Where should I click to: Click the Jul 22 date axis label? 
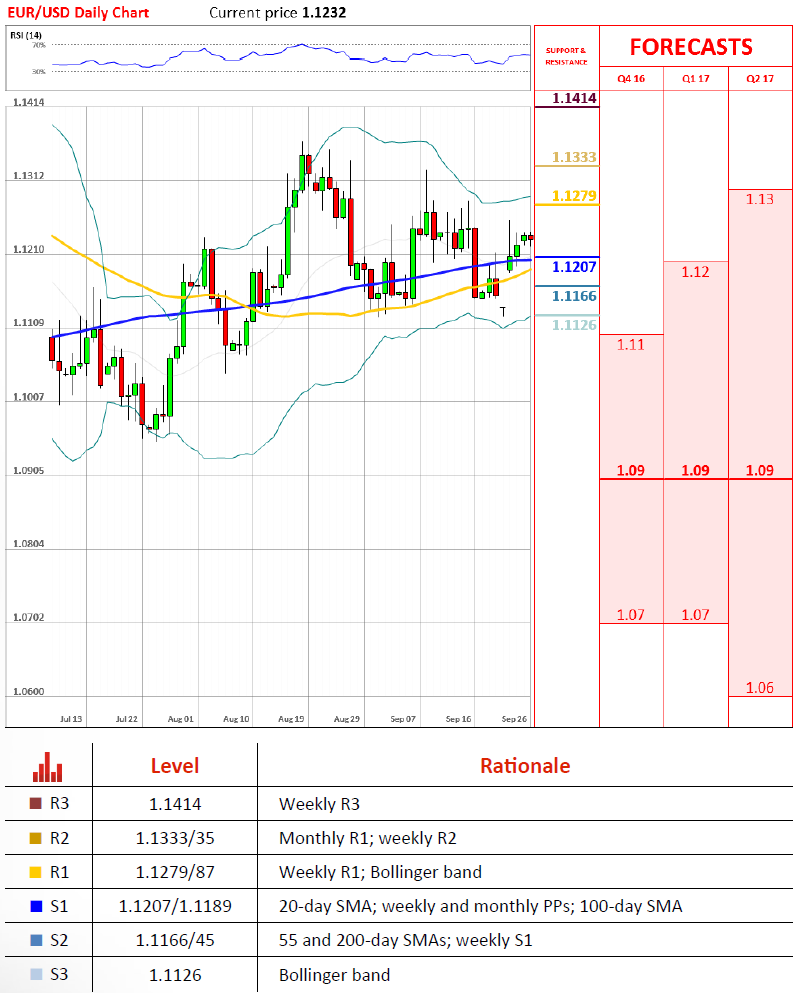[x=127, y=719]
